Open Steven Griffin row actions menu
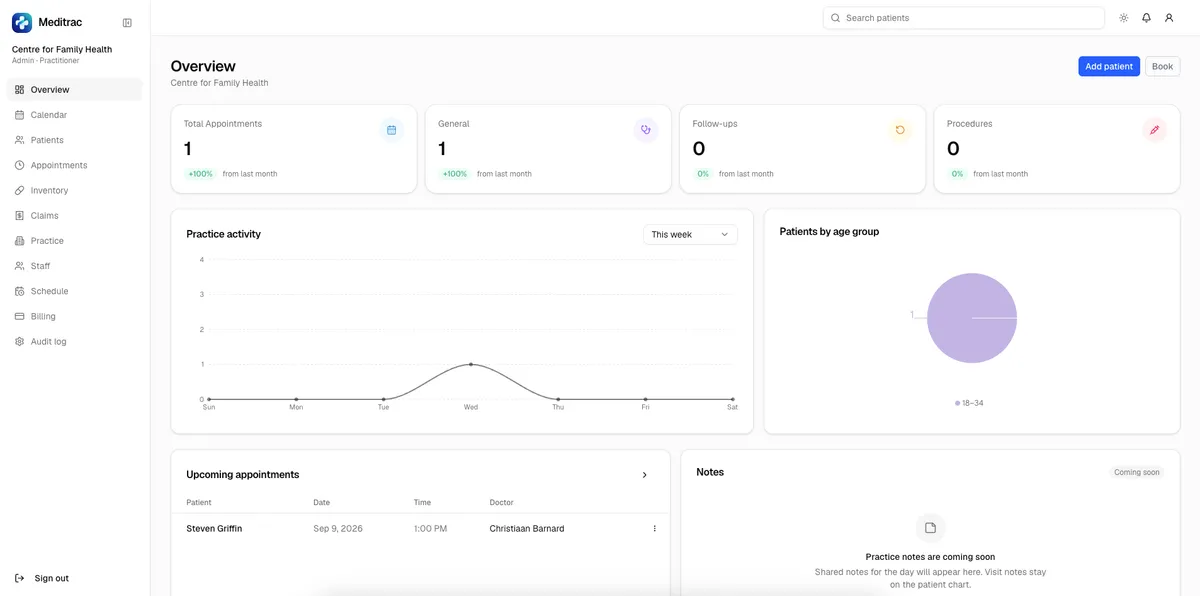The image size is (1200, 596). point(655,528)
